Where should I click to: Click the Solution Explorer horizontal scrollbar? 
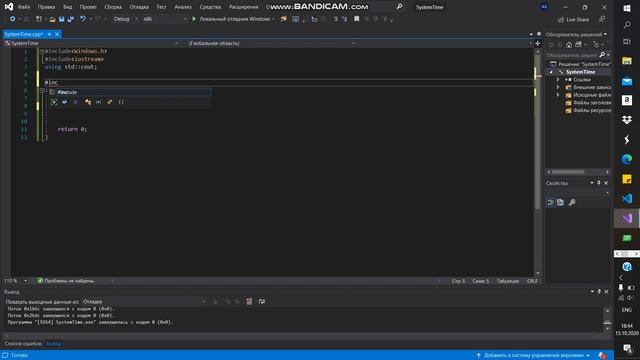point(568,172)
